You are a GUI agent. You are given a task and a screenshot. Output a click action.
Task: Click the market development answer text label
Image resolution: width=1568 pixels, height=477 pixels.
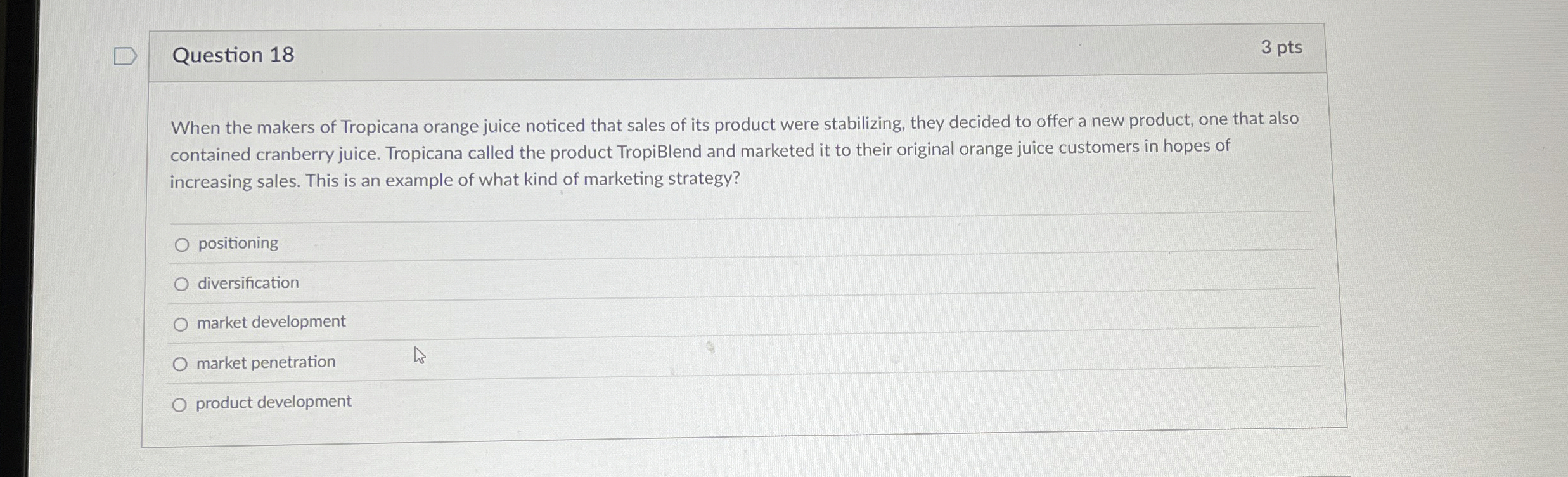[271, 322]
